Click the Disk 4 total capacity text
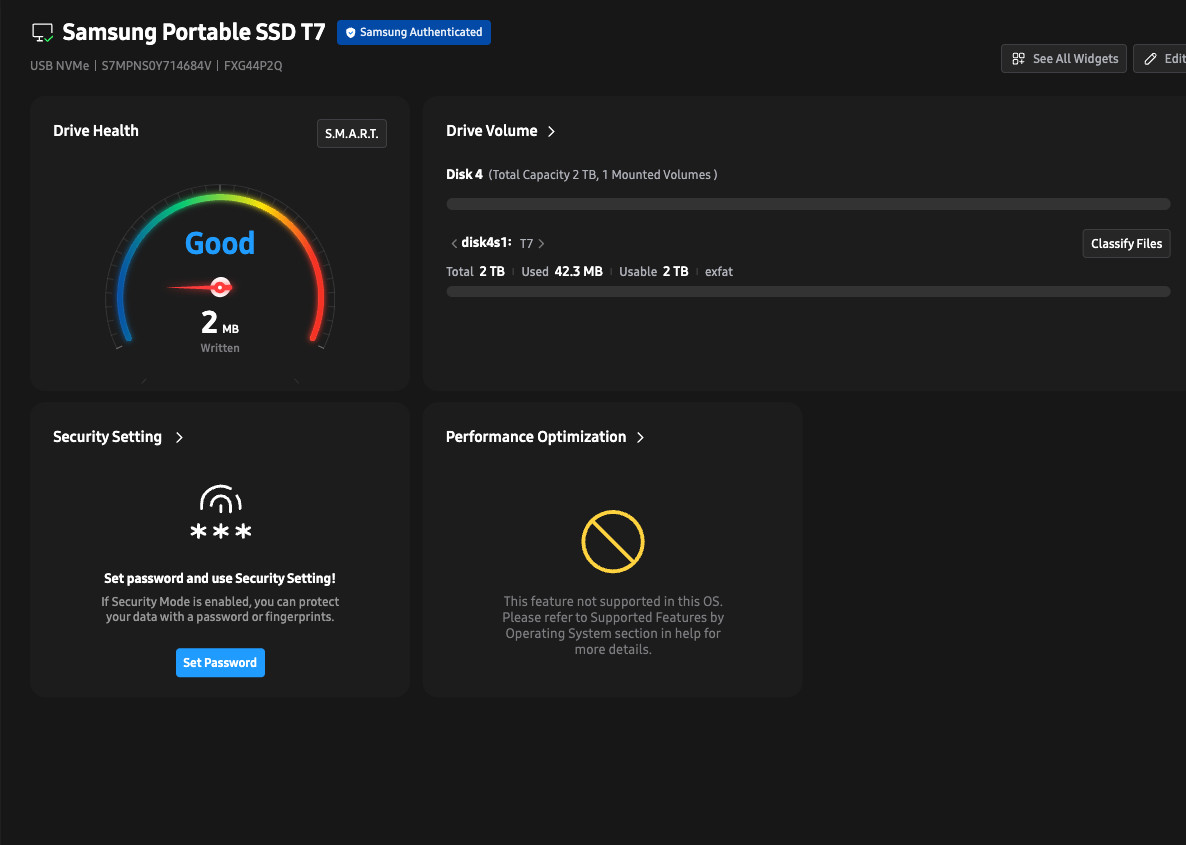 (x=603, y=175)
